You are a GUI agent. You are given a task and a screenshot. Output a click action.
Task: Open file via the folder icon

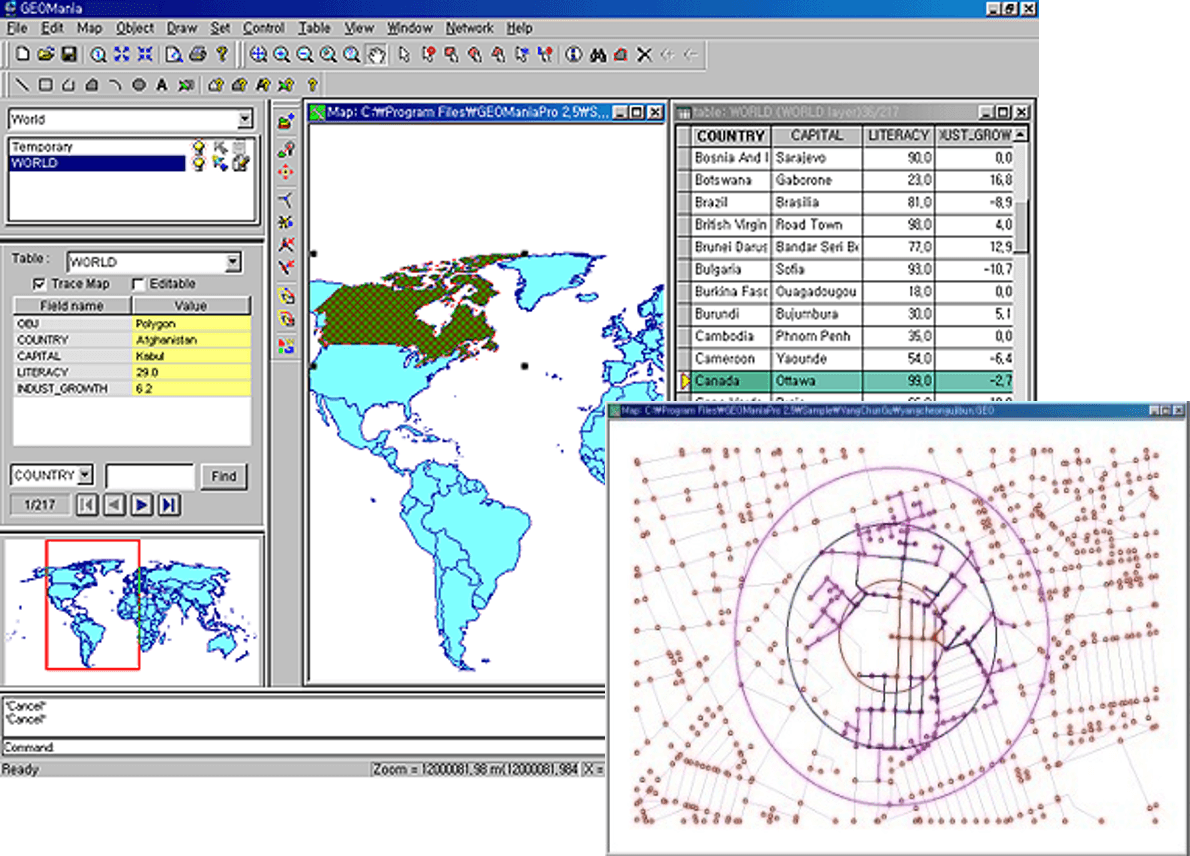46,54
